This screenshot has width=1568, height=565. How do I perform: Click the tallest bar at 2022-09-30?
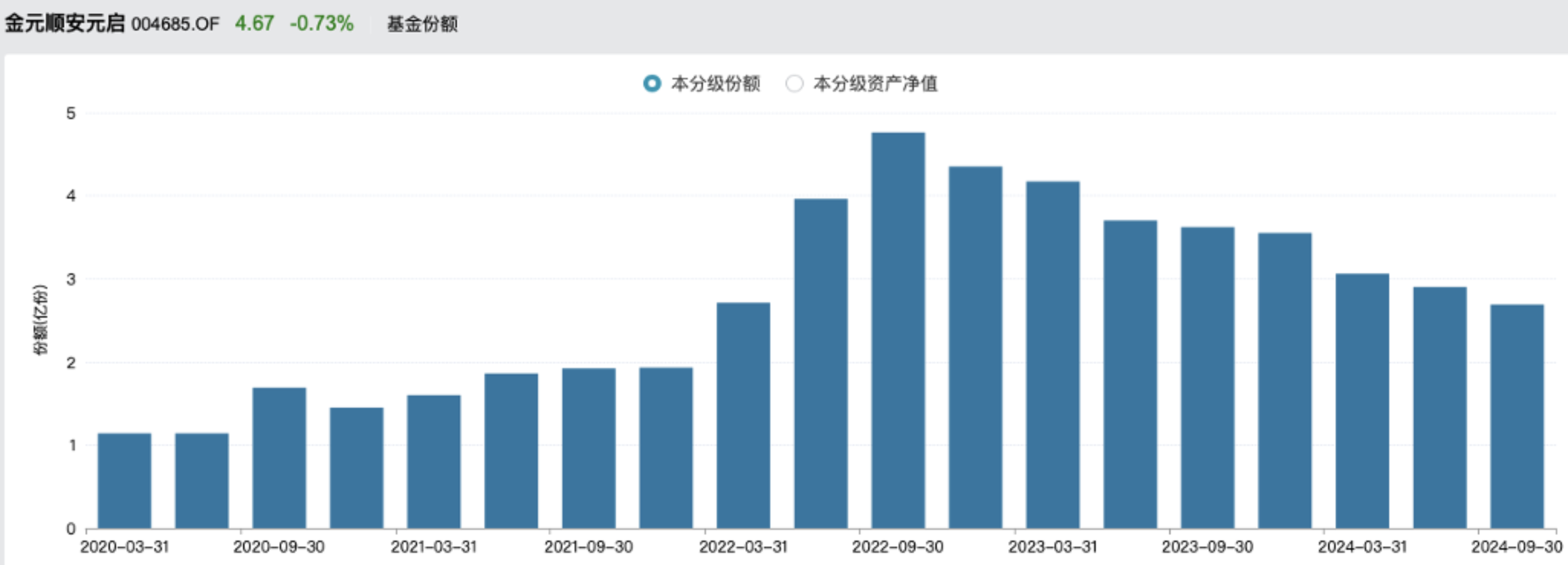tap(899, 331)
